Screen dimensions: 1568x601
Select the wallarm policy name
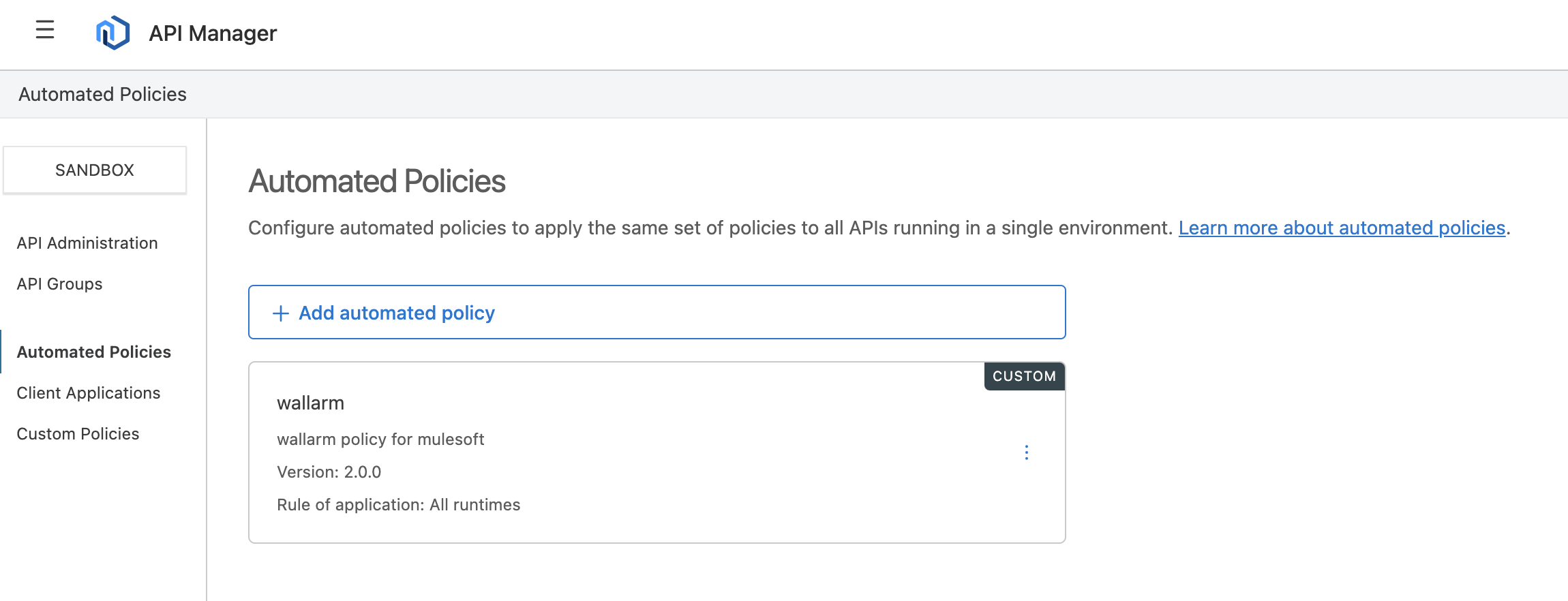click(310, 403)
